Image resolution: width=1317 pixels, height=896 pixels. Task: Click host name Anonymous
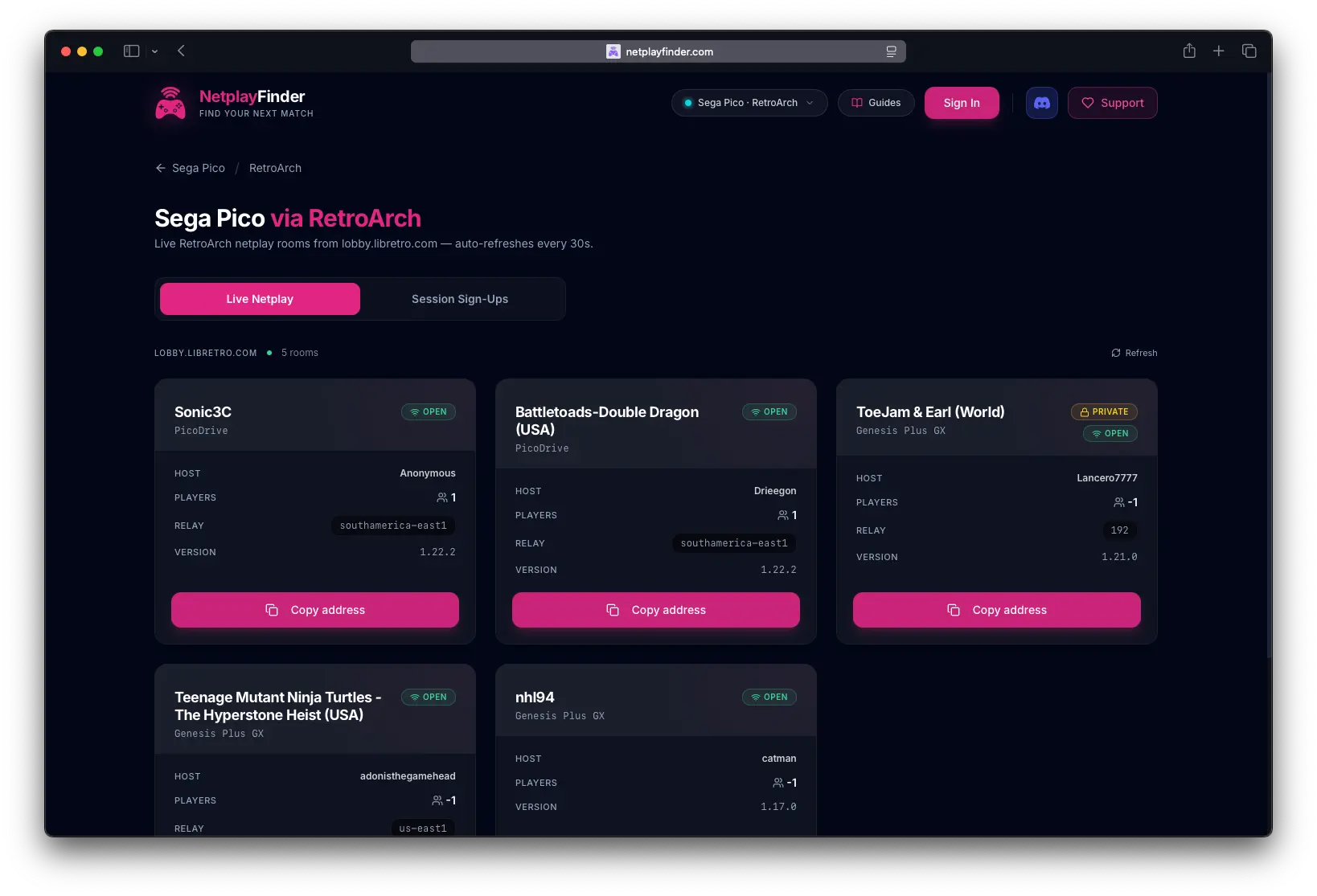tap(428, 473)
